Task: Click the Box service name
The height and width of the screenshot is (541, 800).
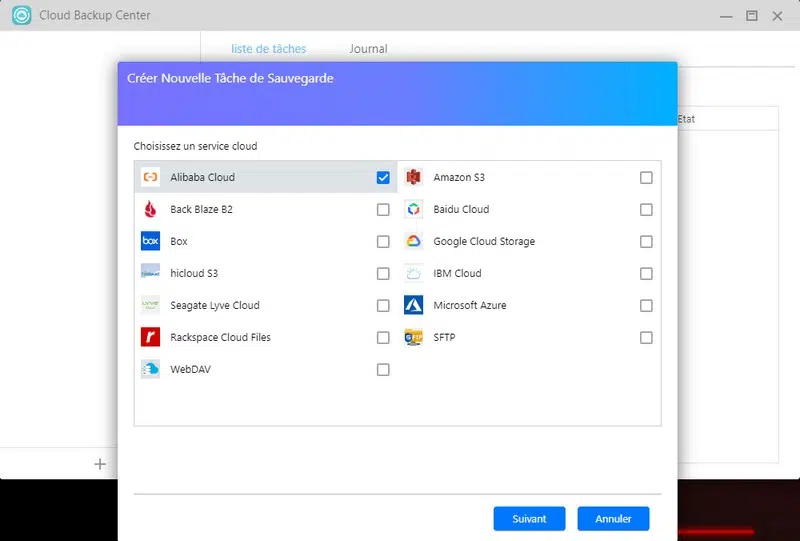Action: tap(179, 241)
